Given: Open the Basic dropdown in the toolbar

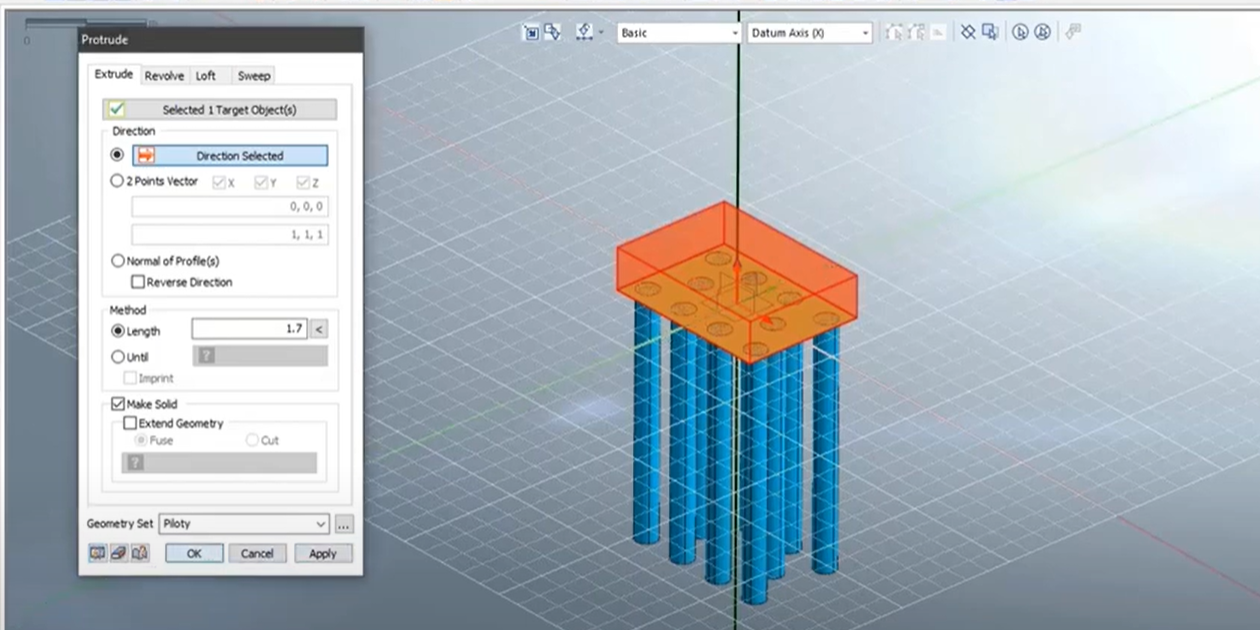Looking at the screenshot, I should click(677, 33).
